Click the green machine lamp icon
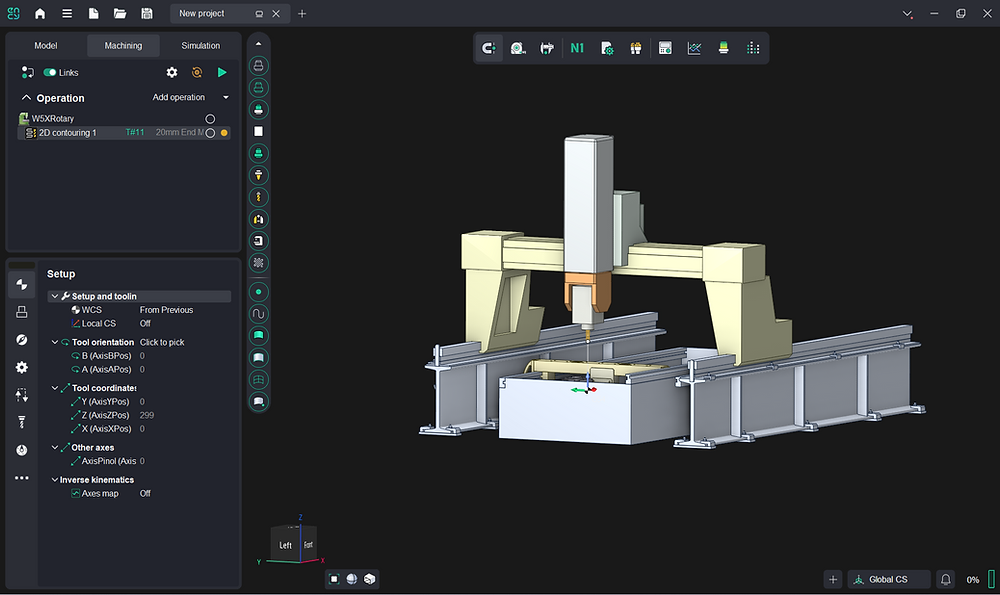 (x=724, y=48)
